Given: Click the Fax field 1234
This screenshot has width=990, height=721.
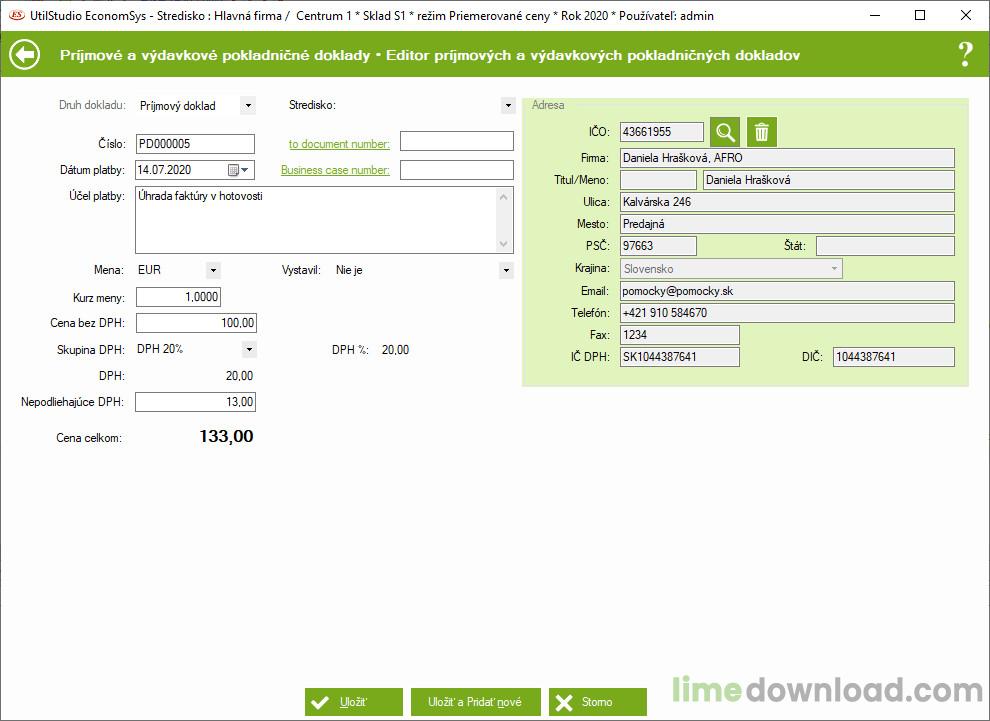Looking at the screenshot, I should pos(680,335).
